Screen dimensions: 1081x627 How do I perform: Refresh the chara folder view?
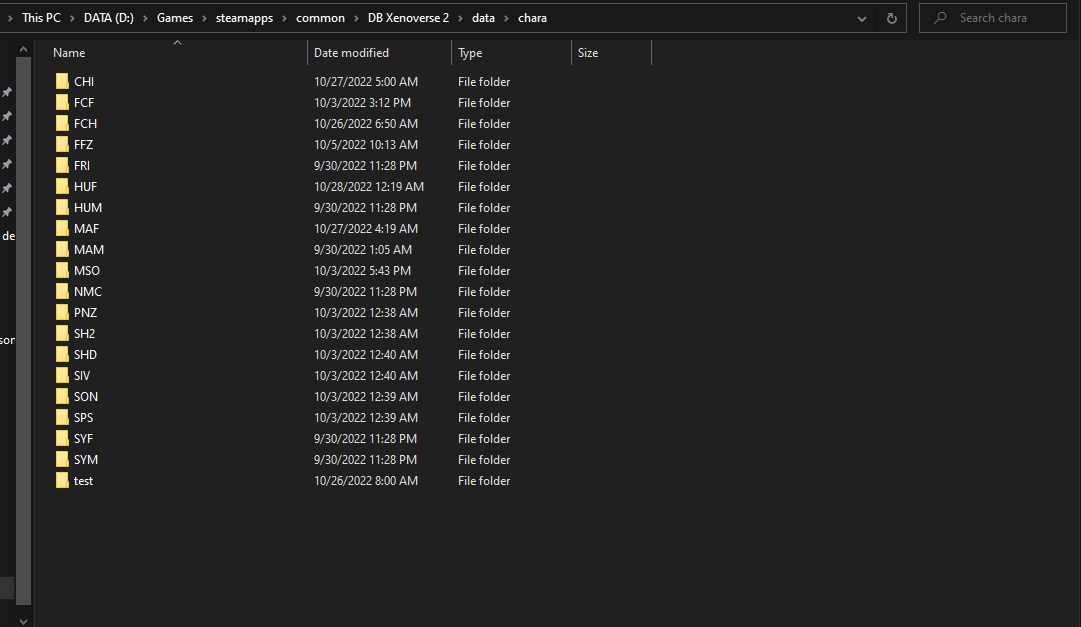pos(891,19)
